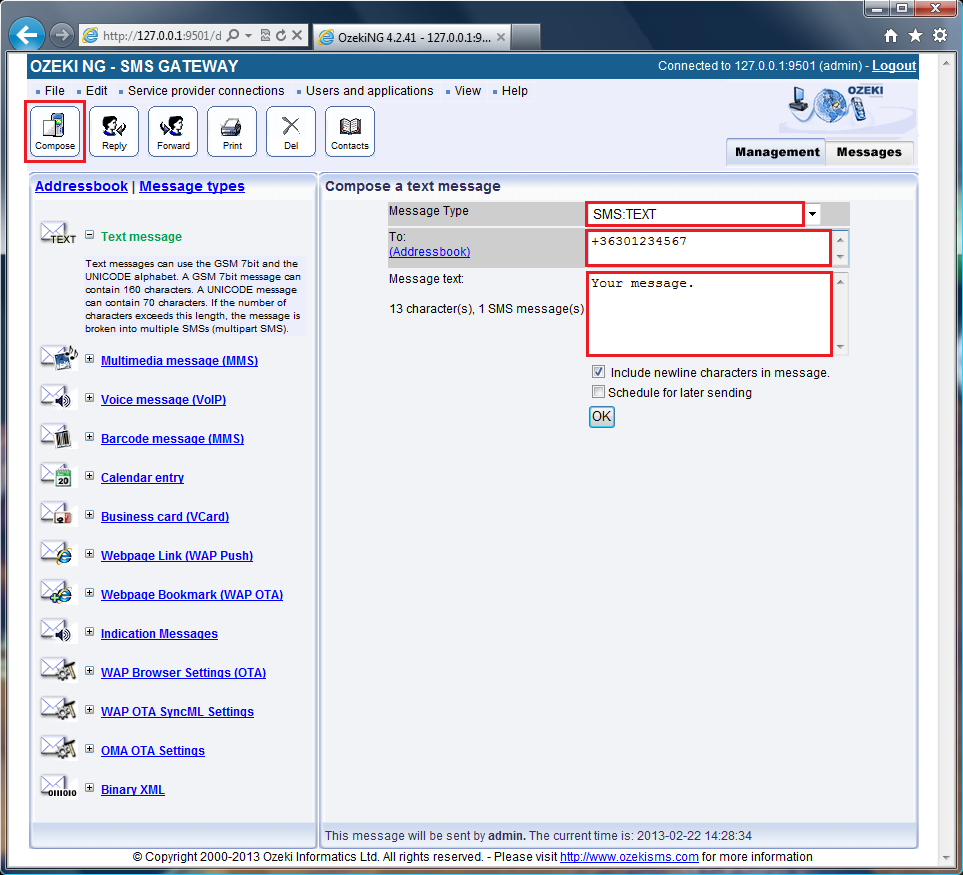Expand the Webpage Link (WAP Push) section
The width and height of the screenshot is (963, 875).
pyautogui.click(x=90, y=554)
